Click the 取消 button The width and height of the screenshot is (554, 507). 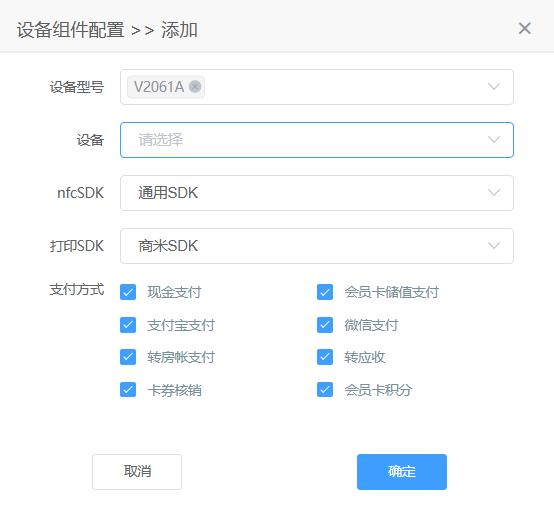point(137,472)
